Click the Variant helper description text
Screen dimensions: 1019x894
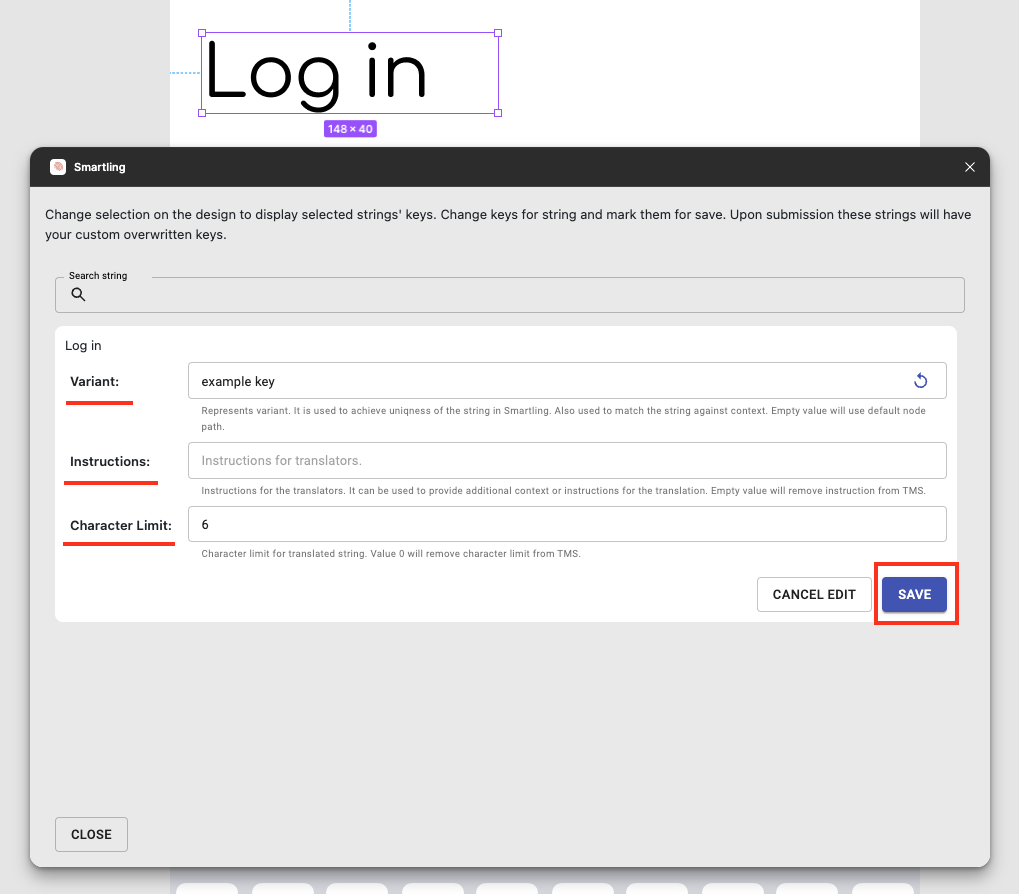[563, 418]
